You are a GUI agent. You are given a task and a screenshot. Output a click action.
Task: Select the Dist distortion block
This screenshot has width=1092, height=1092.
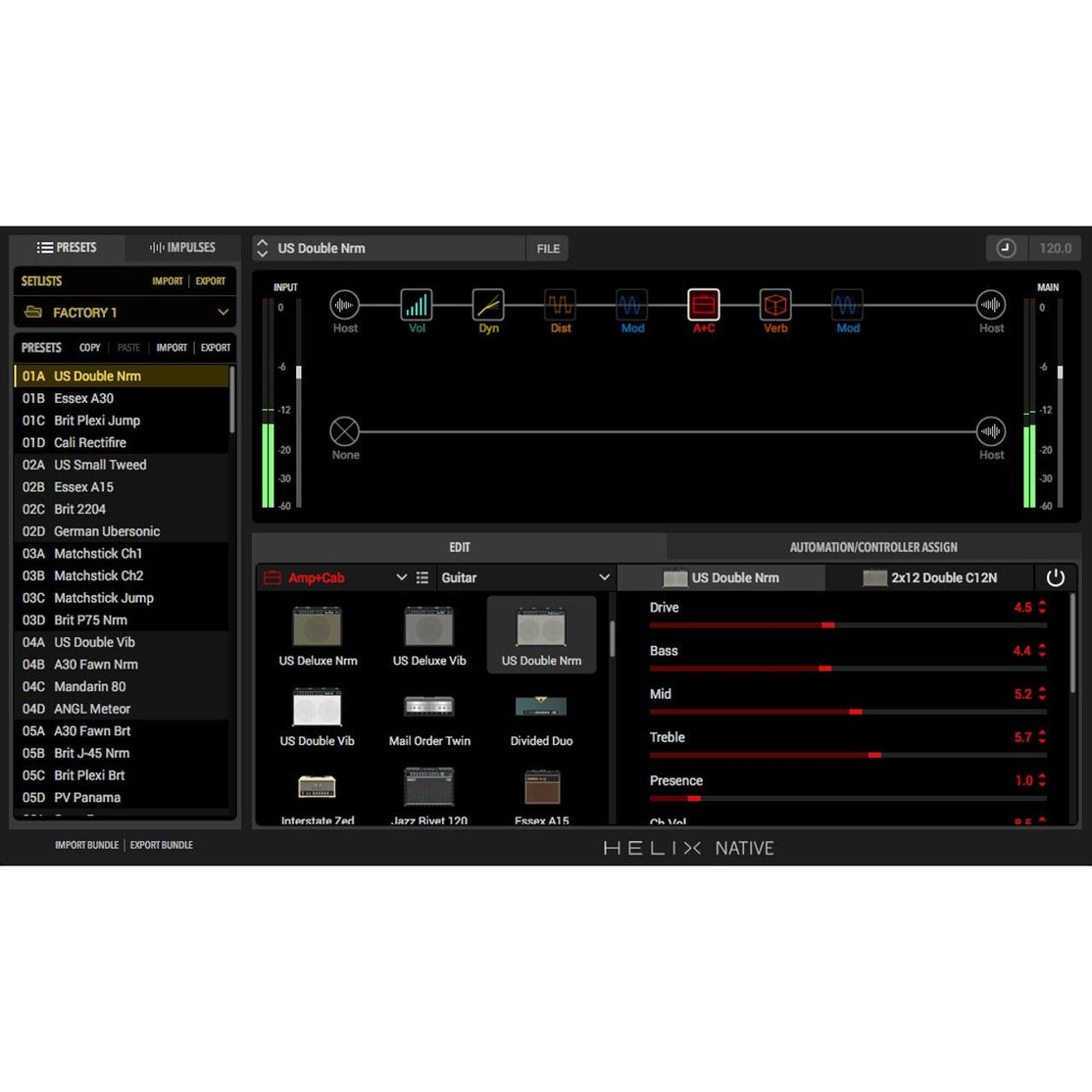(x=560, y=306)
